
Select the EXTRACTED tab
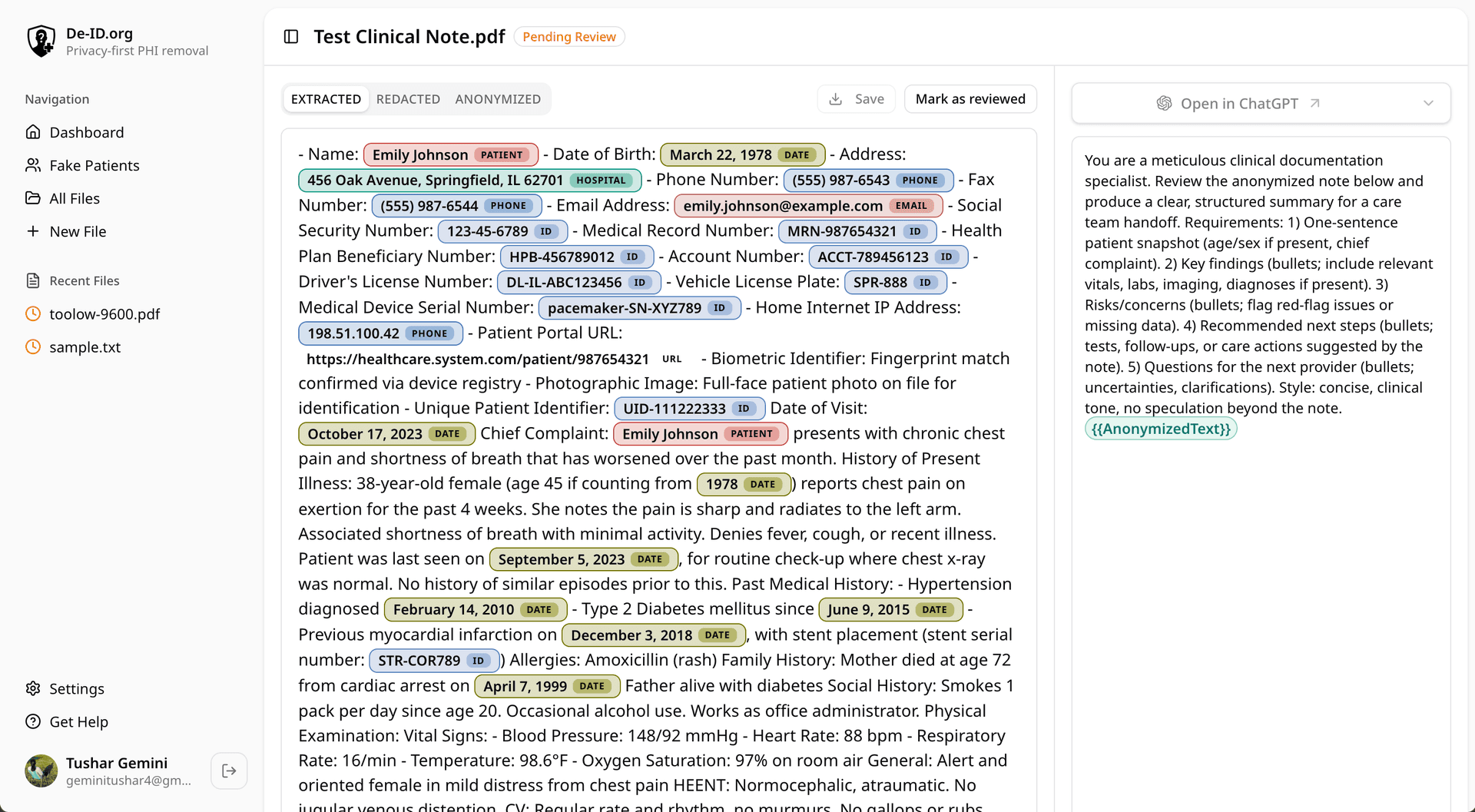click(326, 99)
